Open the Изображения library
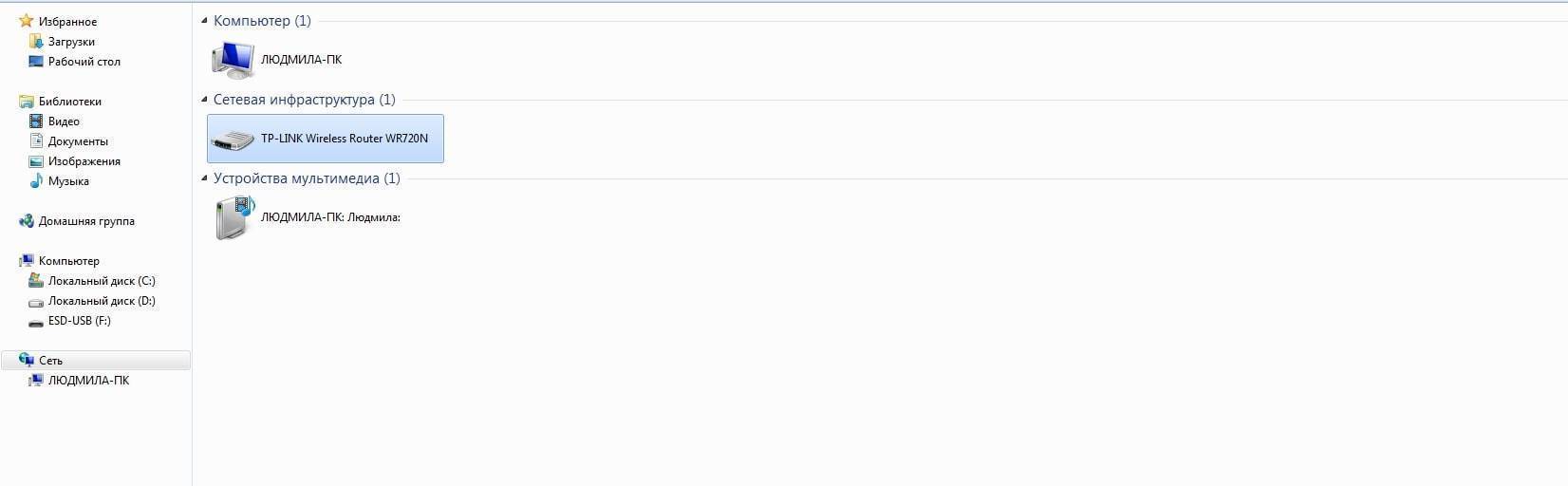This screenshot has width=1568, height=486. pos(84,161)
